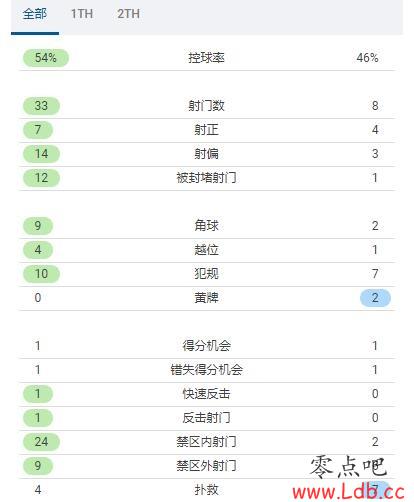This screenshot has height=502, width=414.
Task: Click the 24 inside-box shots badge
Action: pos(41,442)
